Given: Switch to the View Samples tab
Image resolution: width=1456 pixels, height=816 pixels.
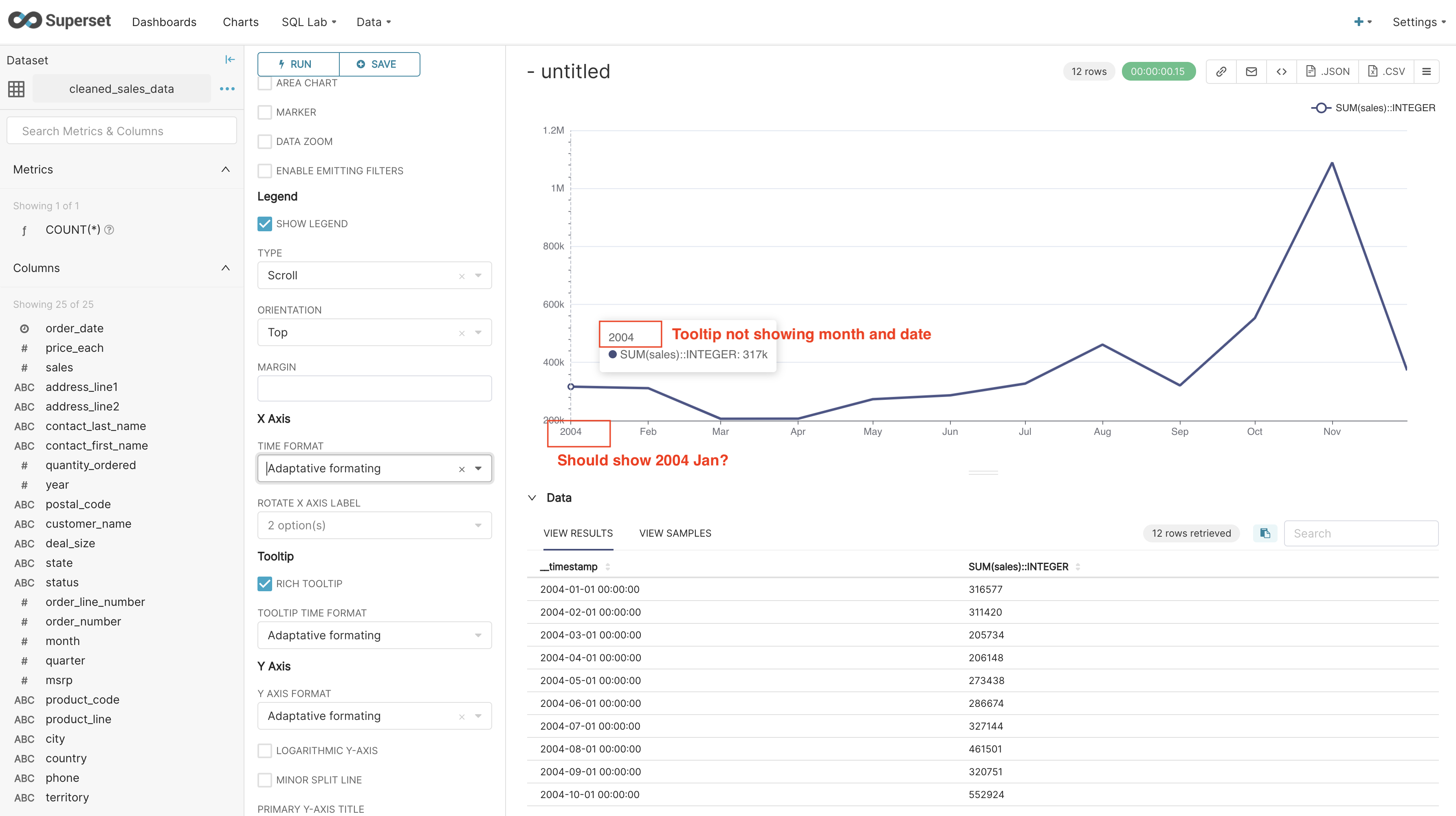Looking at the screenshot, I should click(x=675, y=533).
